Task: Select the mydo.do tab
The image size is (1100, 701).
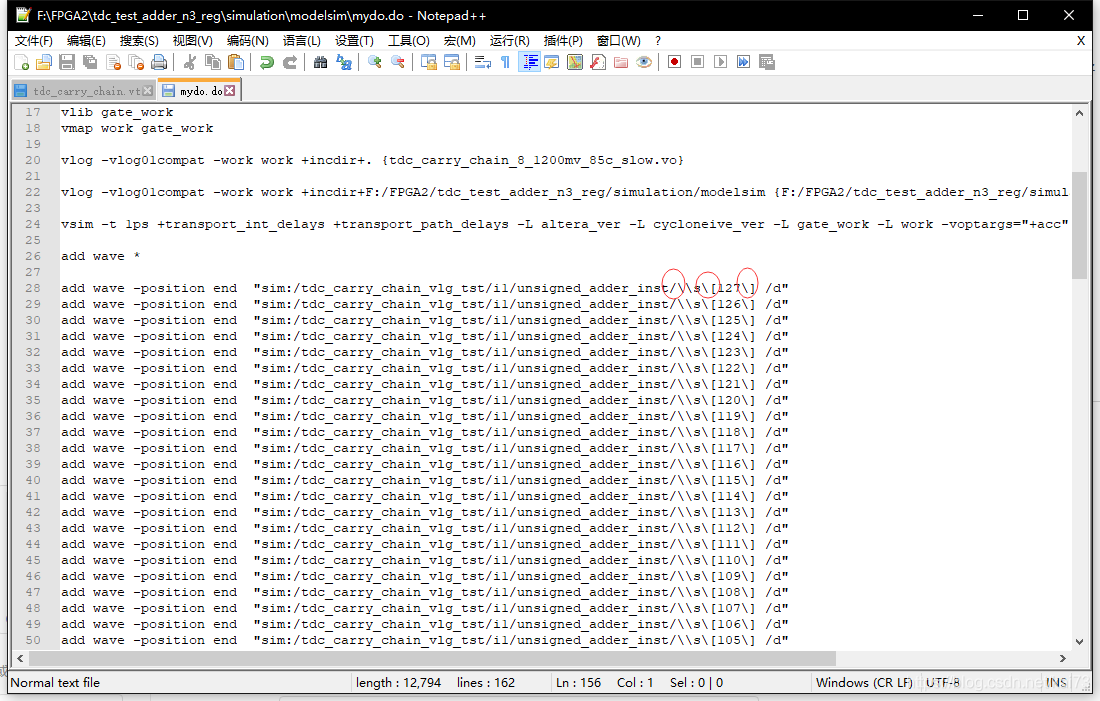Action: (x=200, y=91)
